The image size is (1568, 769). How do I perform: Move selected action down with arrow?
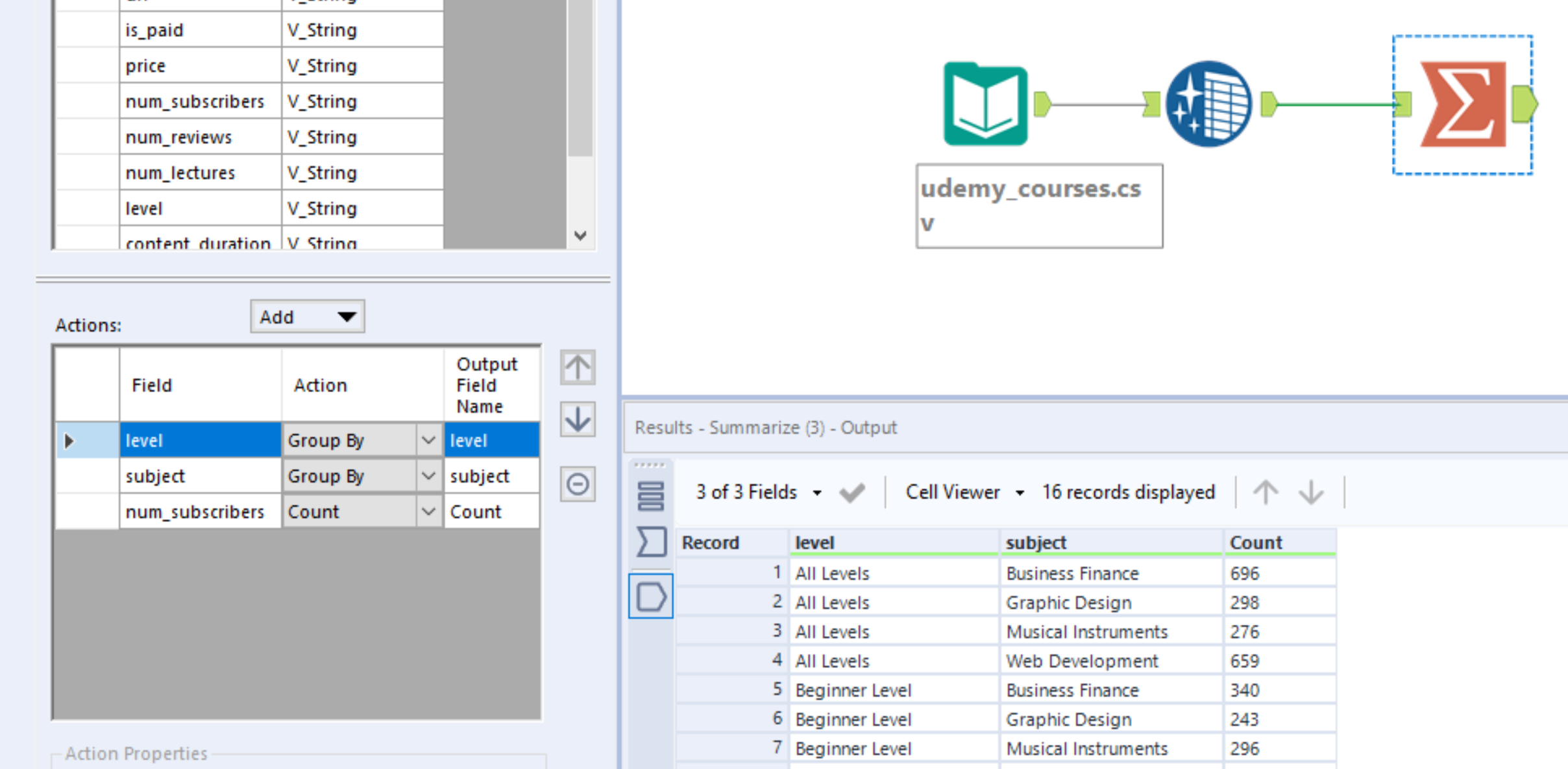tap(577, 419)
